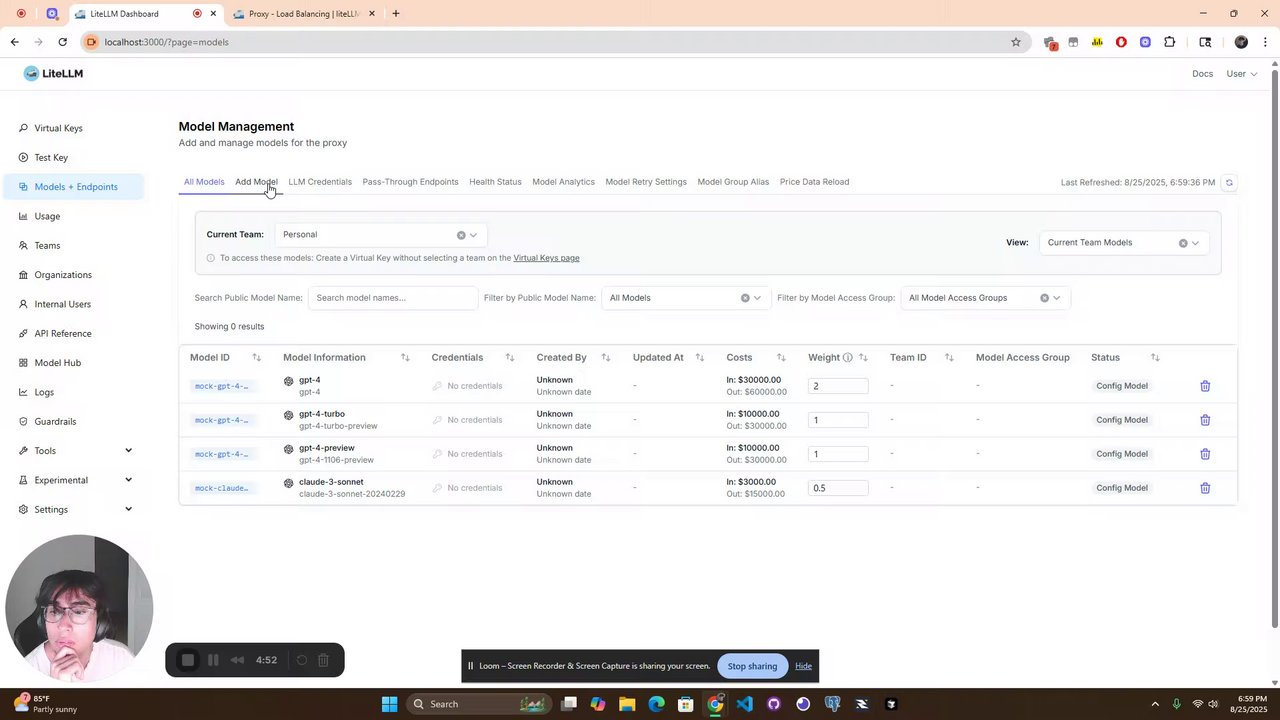Show Weight column info tooltip icon
Viewport: 1280px width, 720px height.
pos(847,357)
